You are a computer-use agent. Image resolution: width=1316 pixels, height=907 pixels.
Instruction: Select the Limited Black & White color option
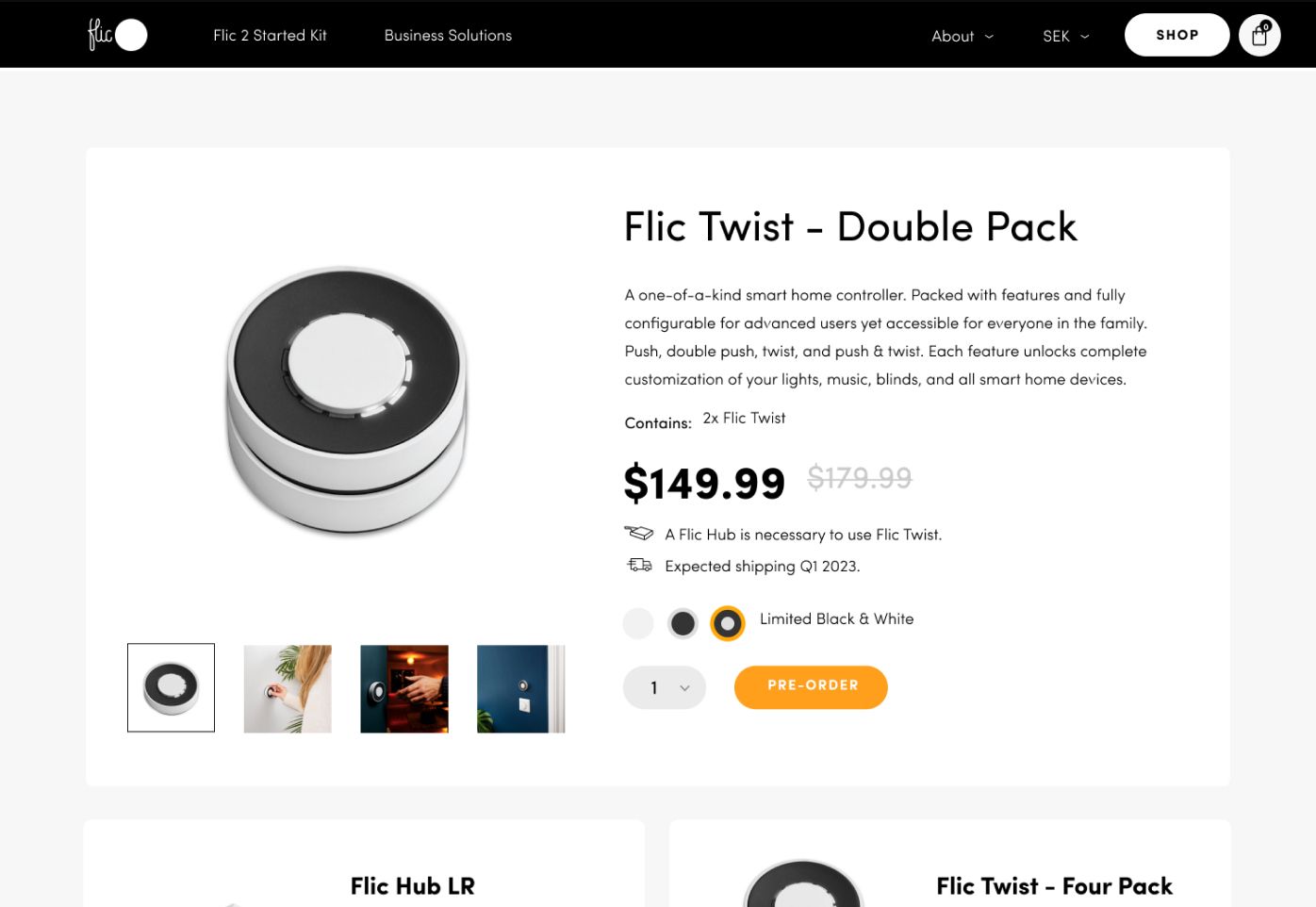728,623
